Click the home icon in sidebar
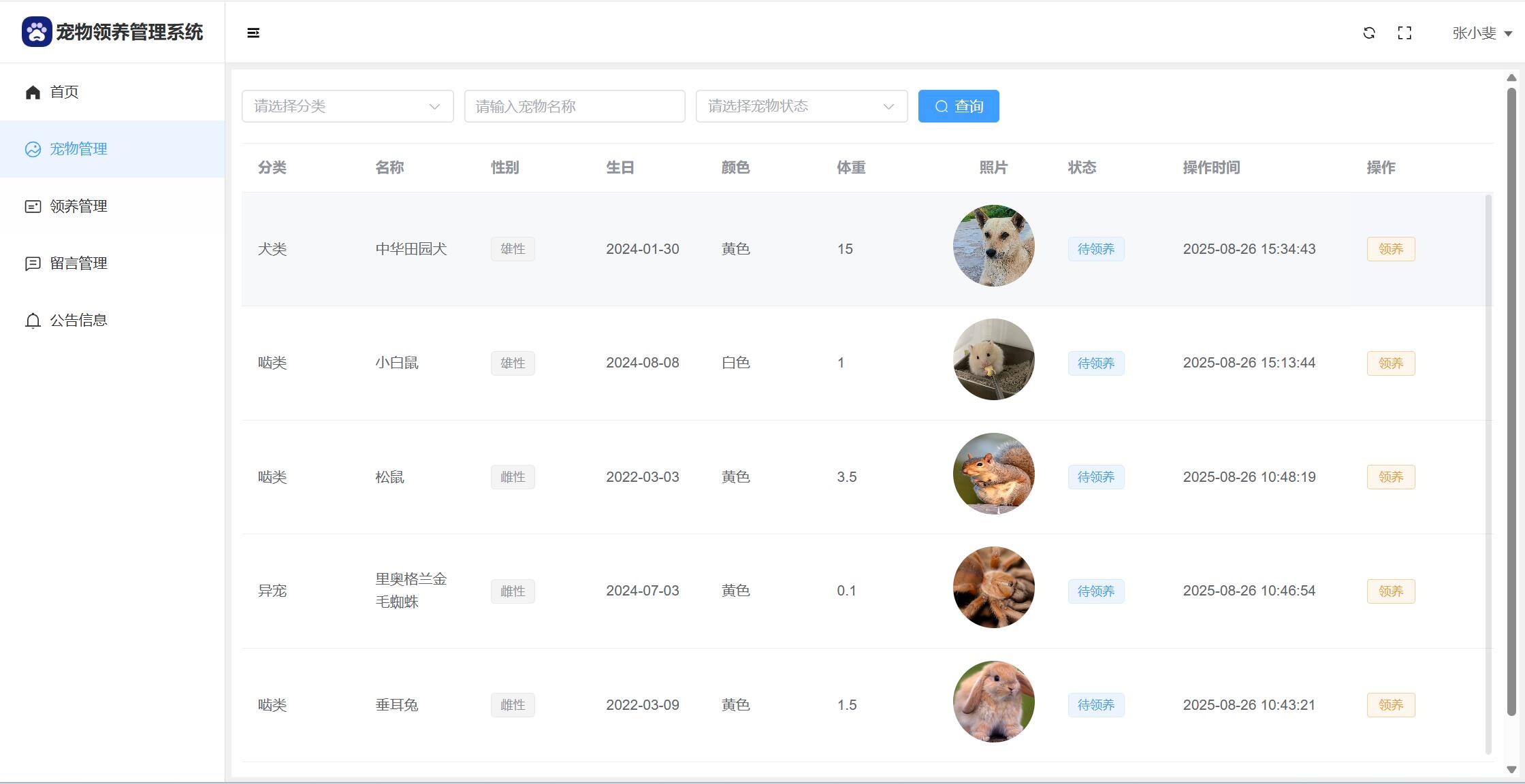Viewport: 1525px width, 784px height. click(x=33, y=92)
